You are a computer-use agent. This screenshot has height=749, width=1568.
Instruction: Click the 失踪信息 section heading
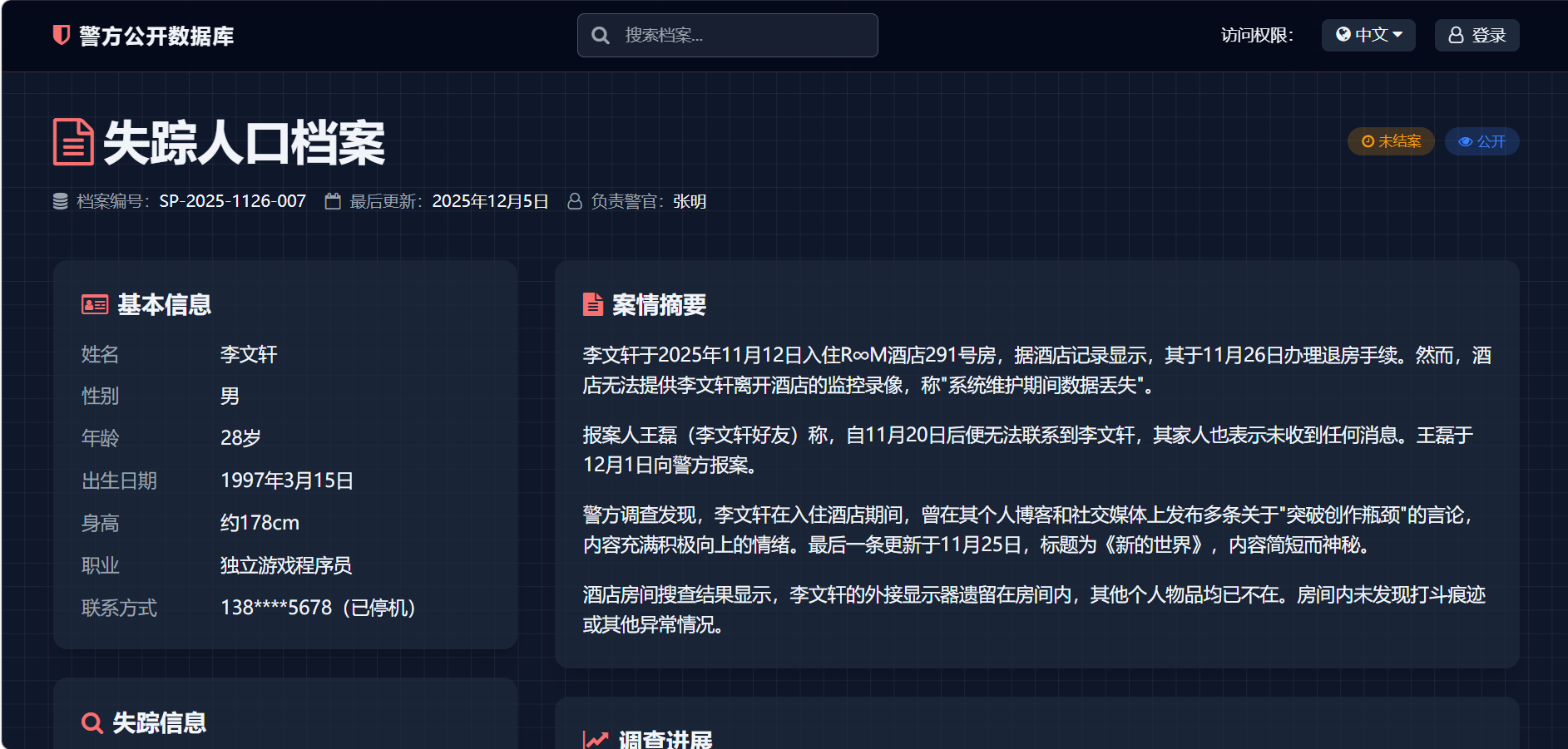pos(160,723)
